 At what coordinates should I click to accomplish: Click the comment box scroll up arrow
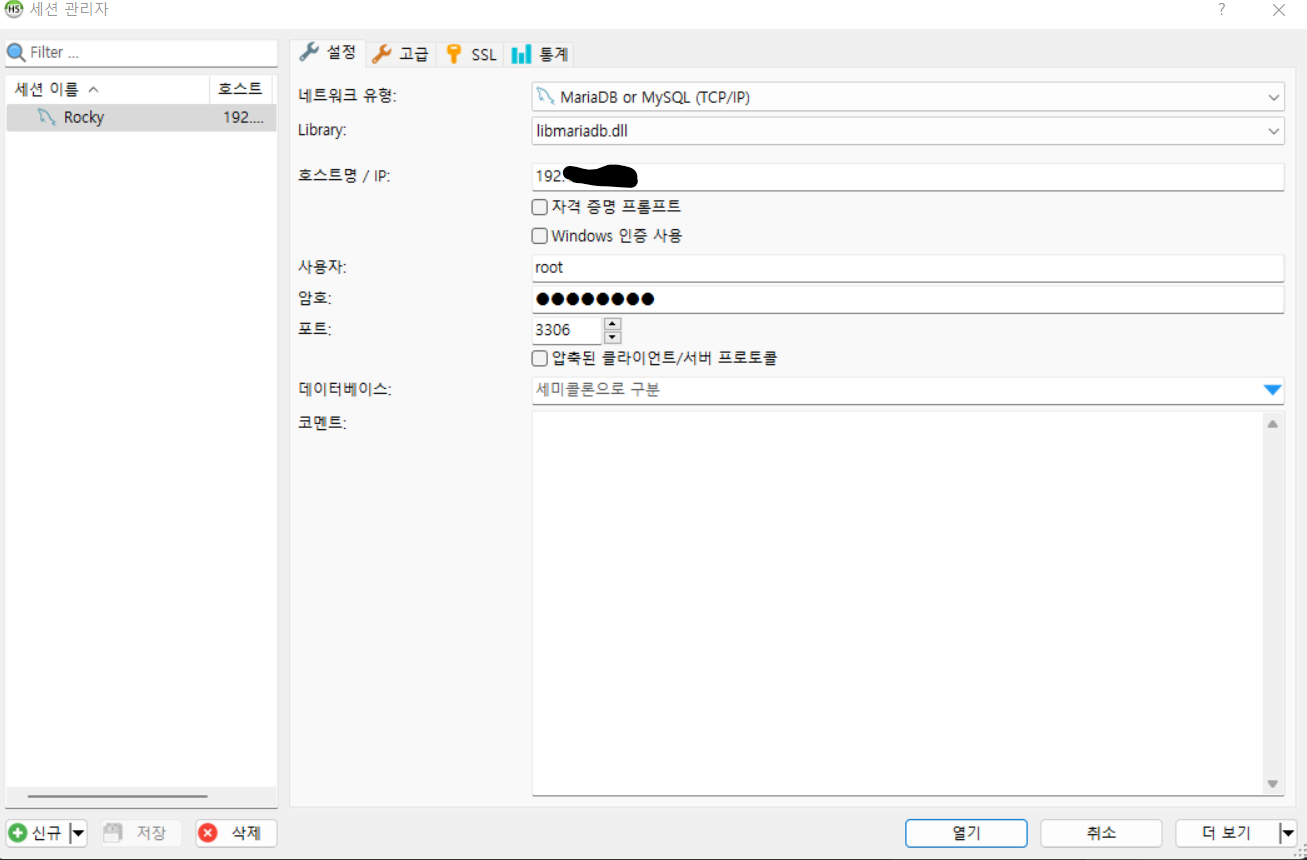coord(1273,424)
